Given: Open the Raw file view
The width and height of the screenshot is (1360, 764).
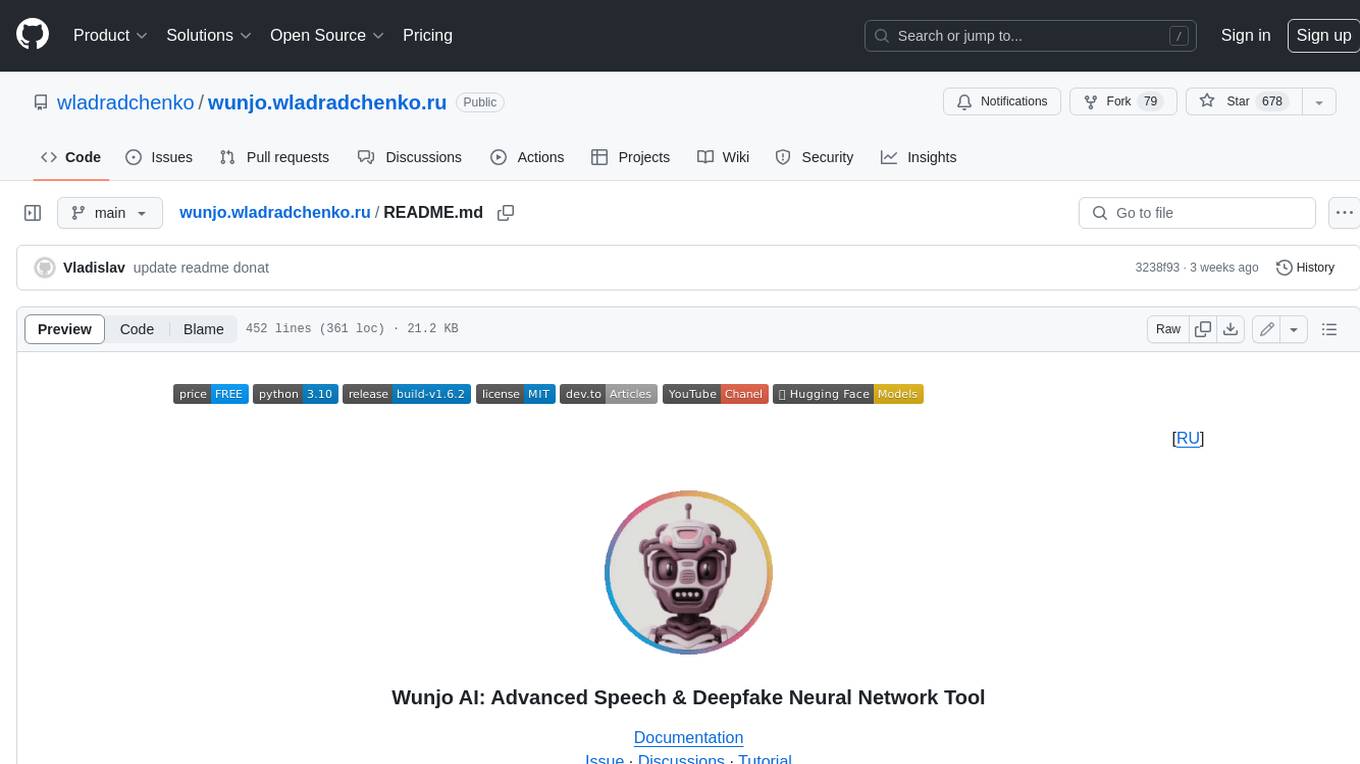Looking at the screenshot, I should tap(1168, 329).
